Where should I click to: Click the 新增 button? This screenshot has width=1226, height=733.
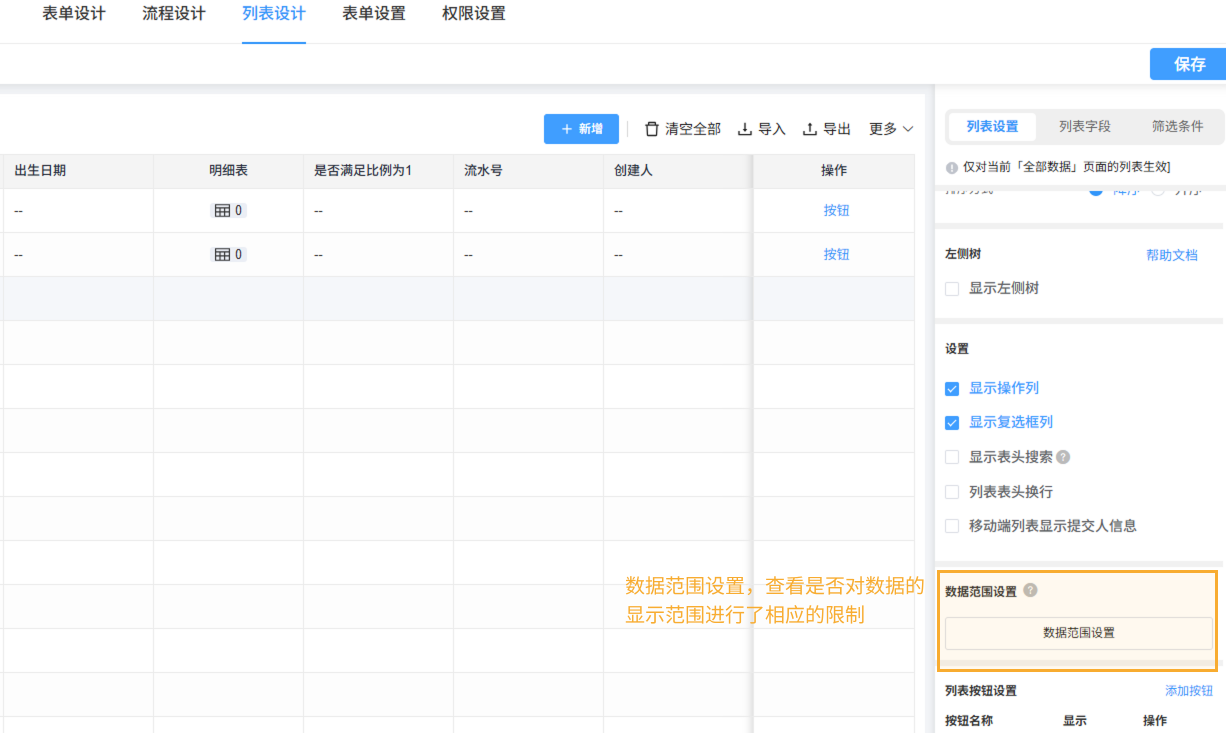coord(581,129)
